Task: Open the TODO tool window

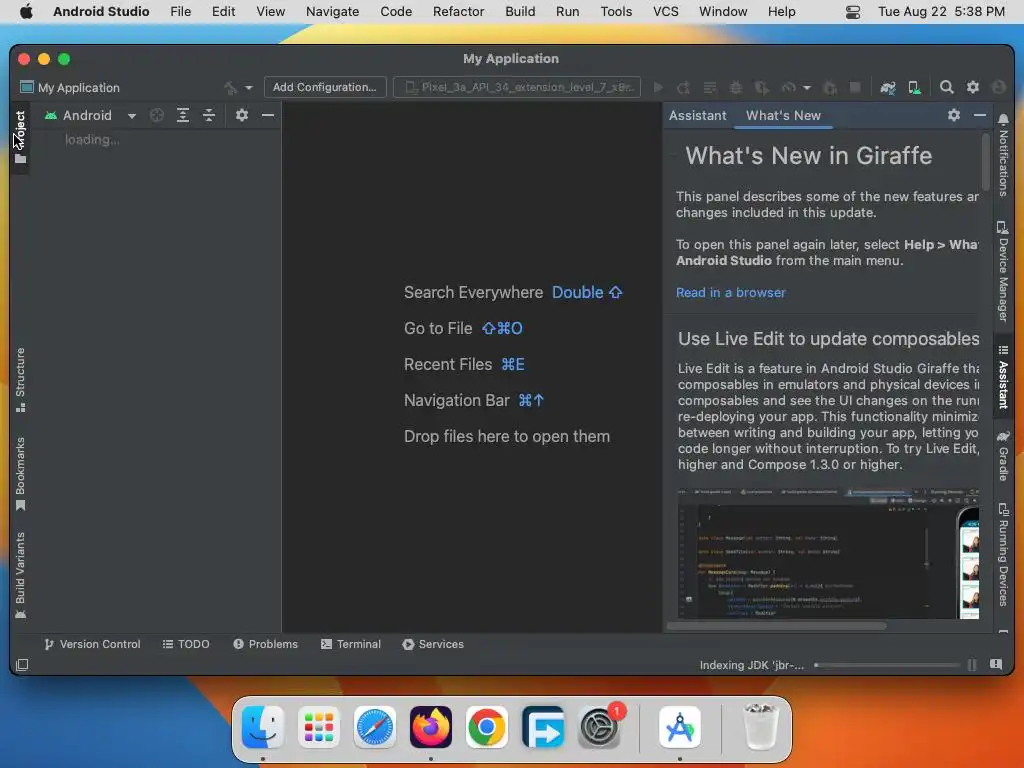Action: point(186,644)
